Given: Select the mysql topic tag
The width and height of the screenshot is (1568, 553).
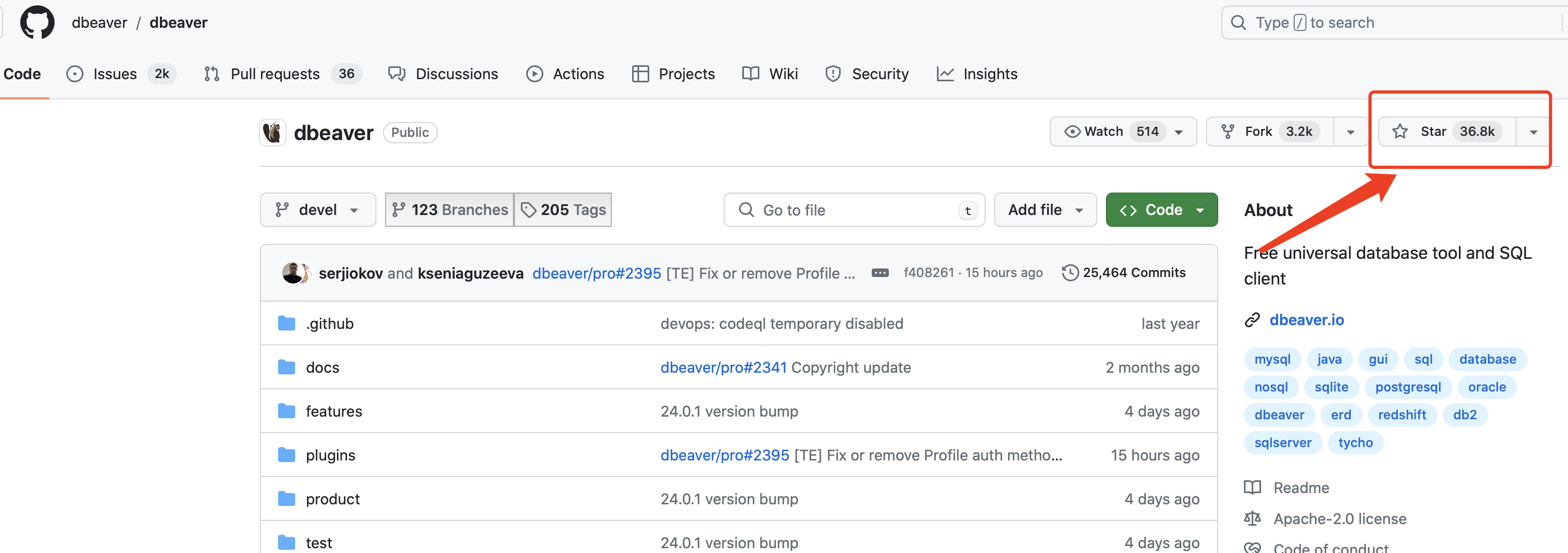Looking at the screenshot, I should pyautogui.click(x=1272, y=359).
